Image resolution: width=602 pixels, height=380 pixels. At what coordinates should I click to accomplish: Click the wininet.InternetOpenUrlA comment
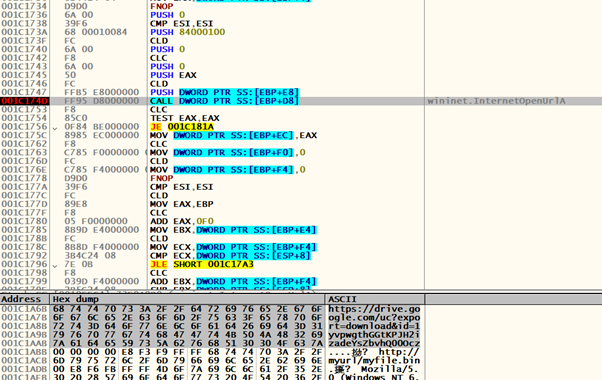click(496, 101)
